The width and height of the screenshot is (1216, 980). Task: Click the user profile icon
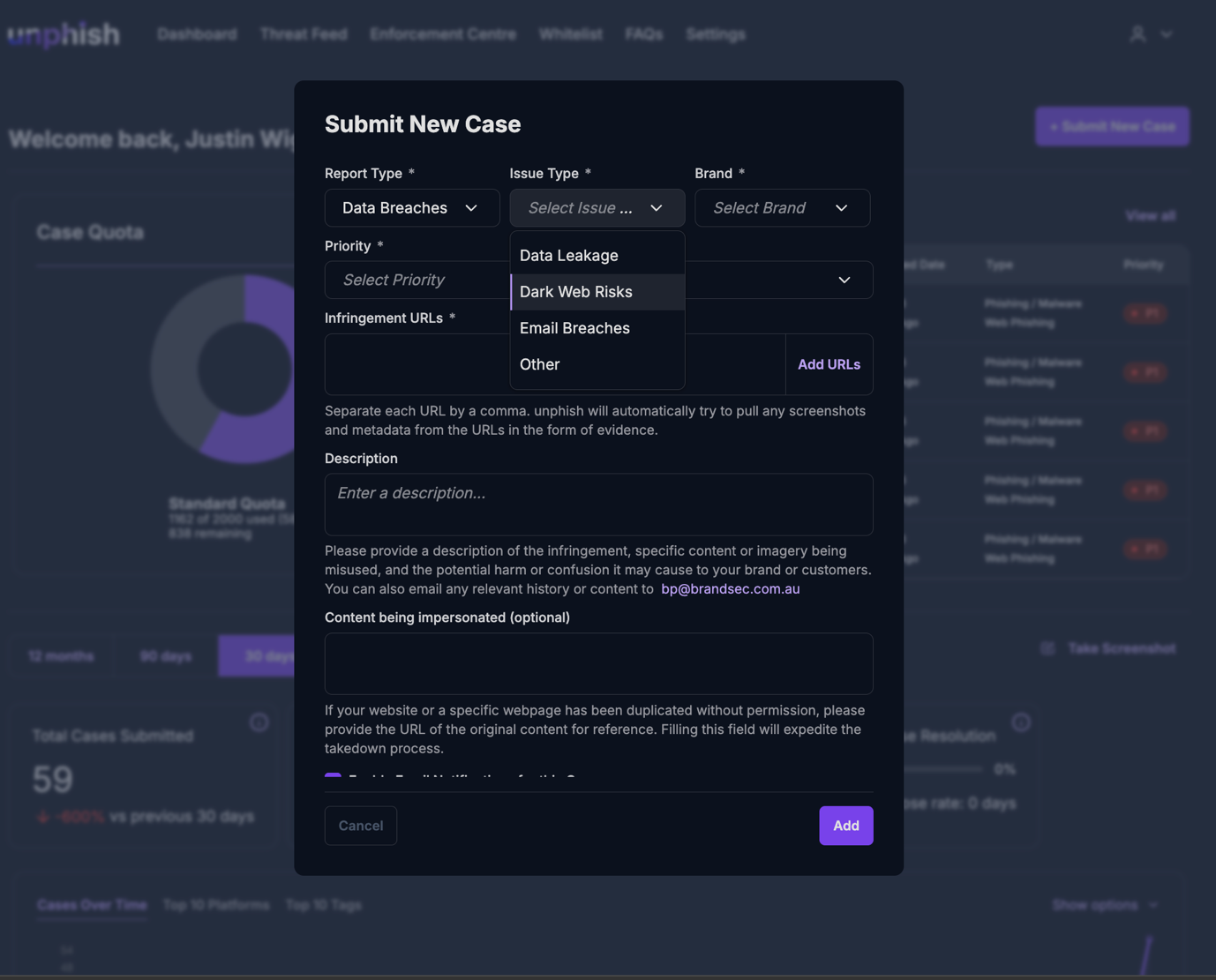point(1137,34)
